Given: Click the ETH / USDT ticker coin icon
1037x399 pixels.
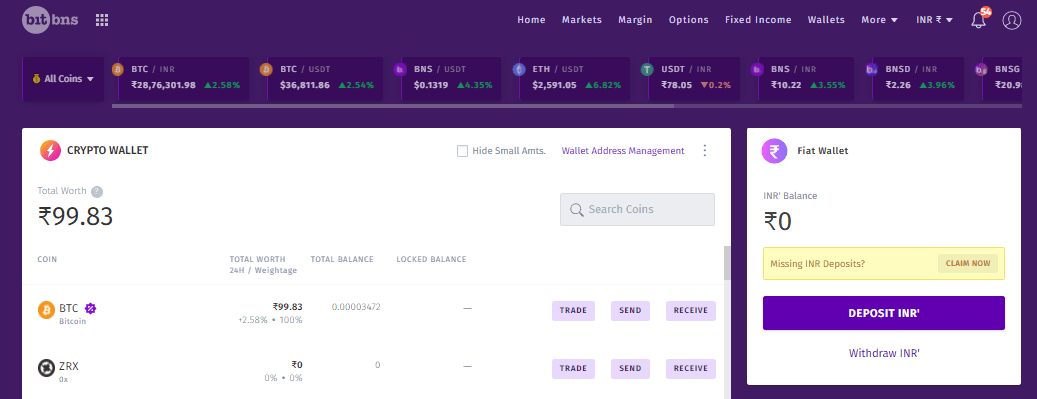Looking at the screenshot, I should (519, 69).
